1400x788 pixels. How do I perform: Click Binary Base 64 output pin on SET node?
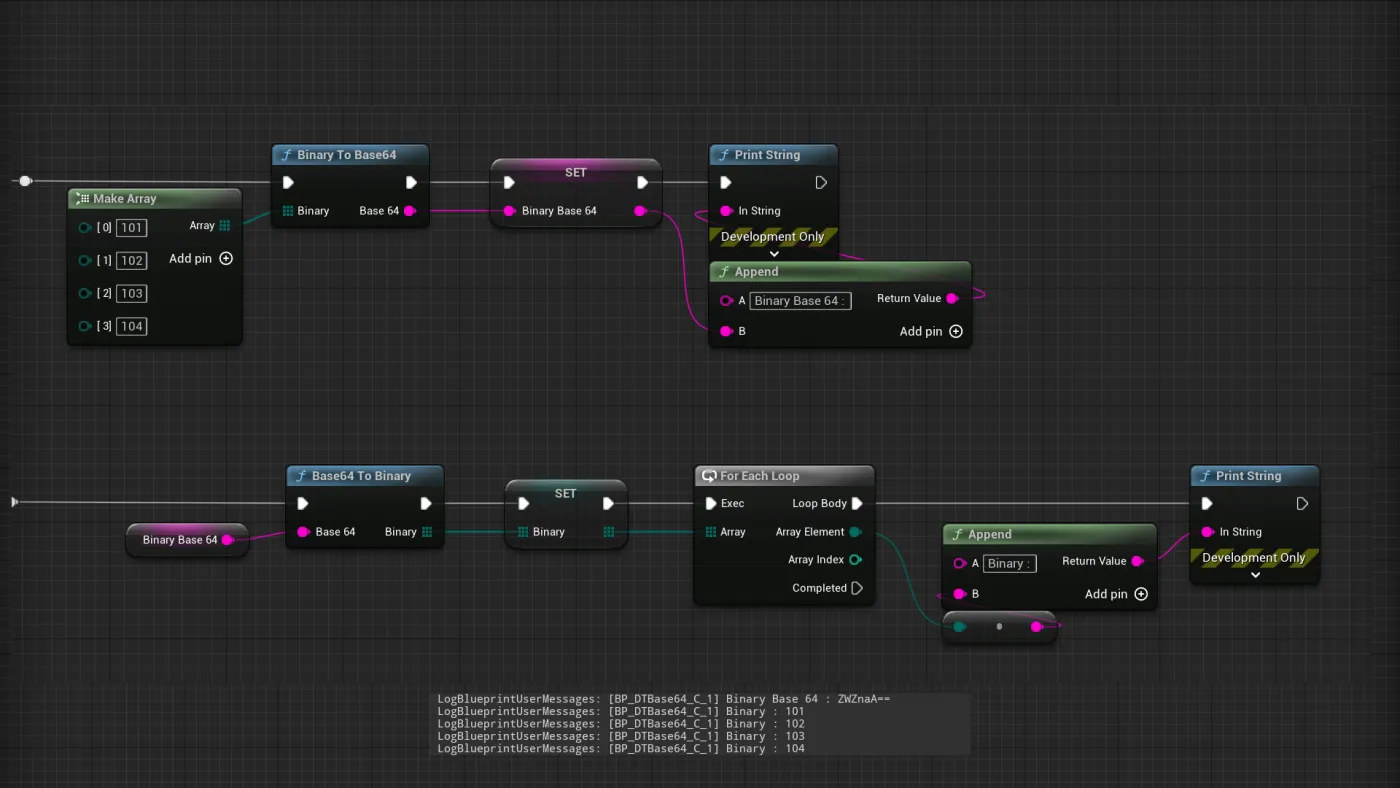[641, 211]
